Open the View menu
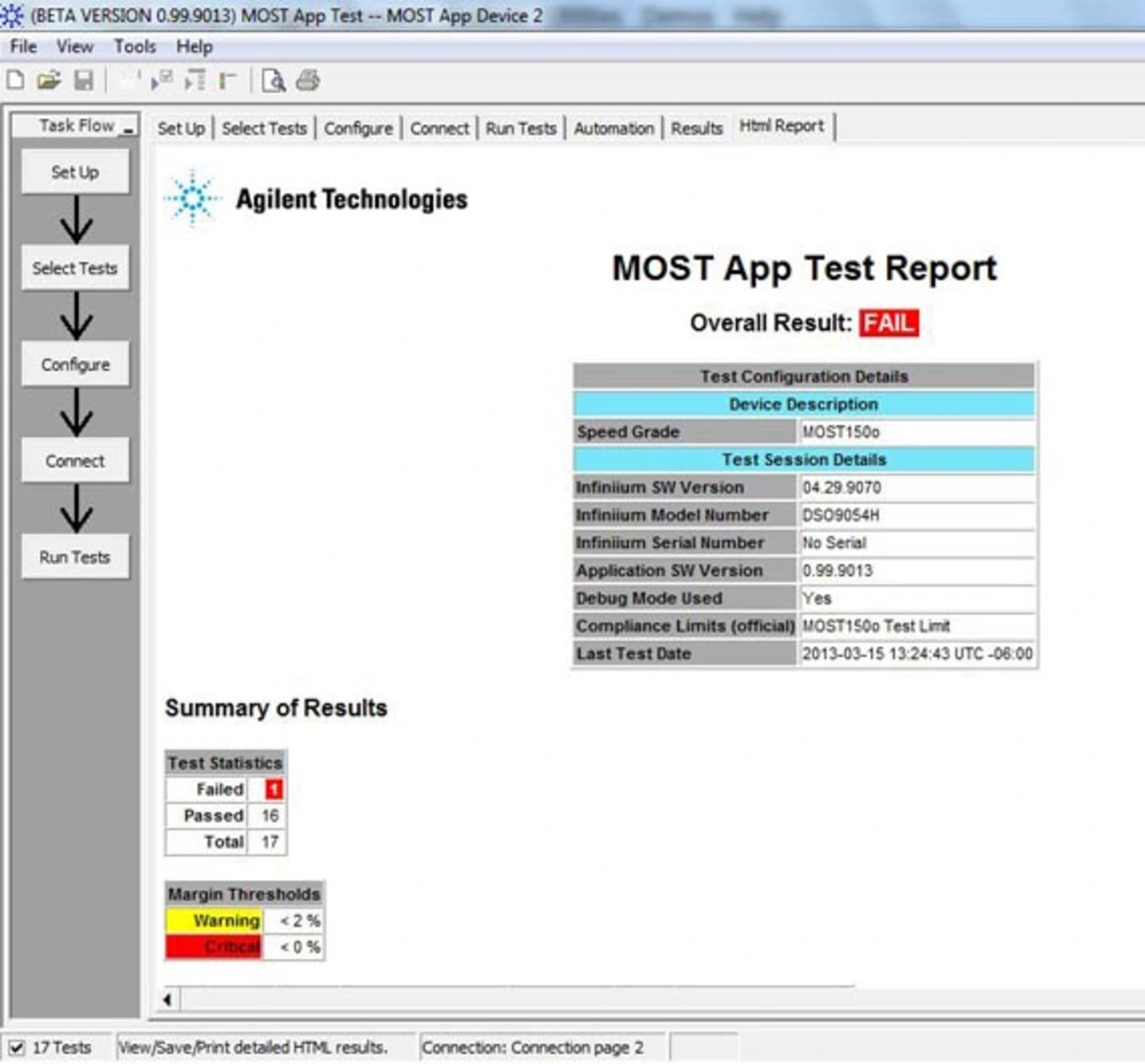The image size is (1145, 1064). [x=75, y=46]
